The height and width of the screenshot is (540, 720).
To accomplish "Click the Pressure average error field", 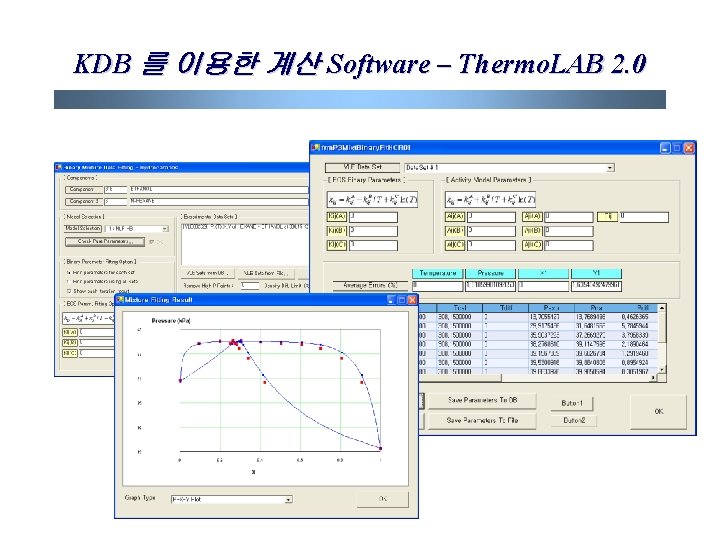I will (x=490, y=286).
